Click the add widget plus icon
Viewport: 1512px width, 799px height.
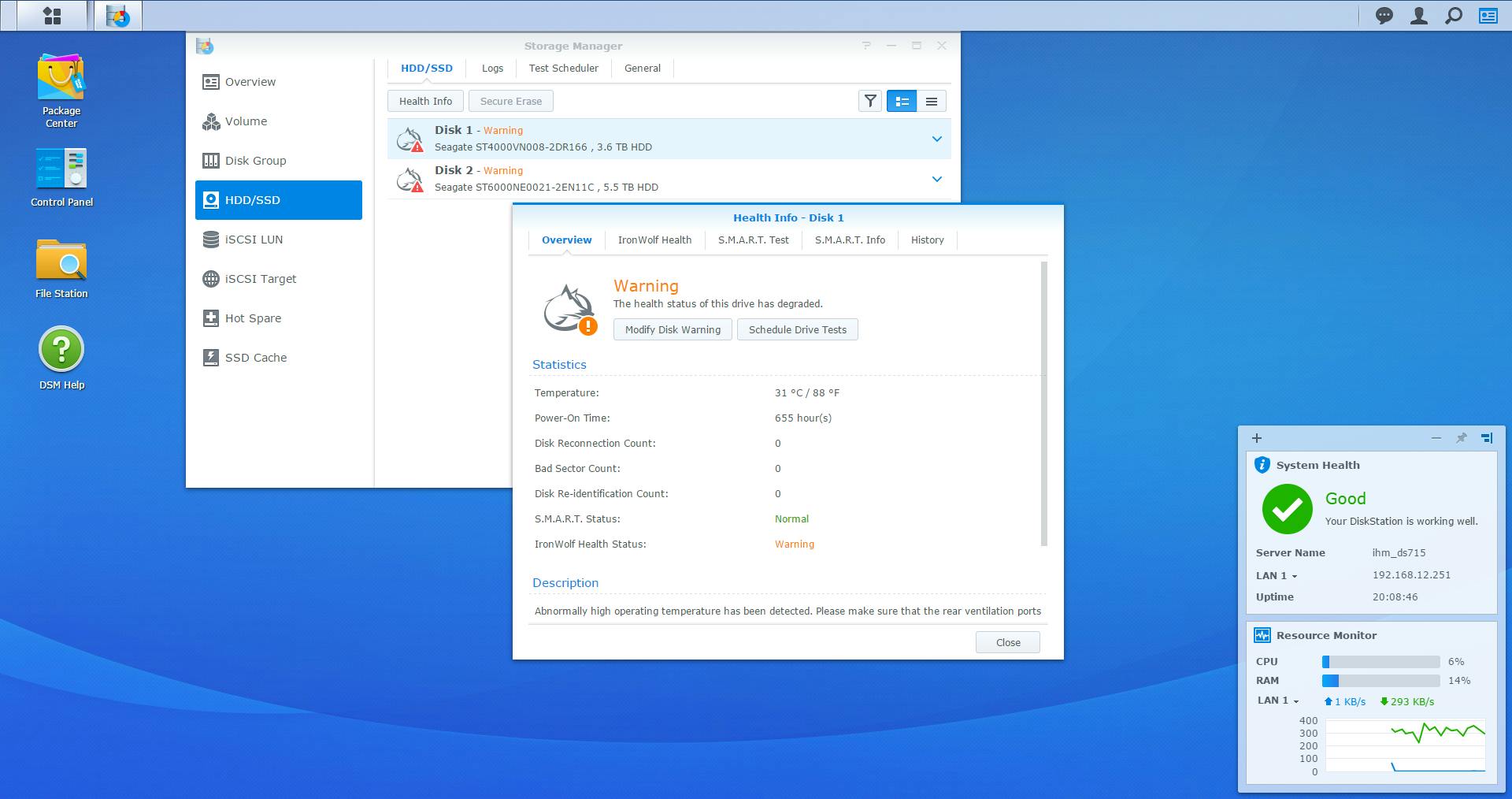(1257, 438)
